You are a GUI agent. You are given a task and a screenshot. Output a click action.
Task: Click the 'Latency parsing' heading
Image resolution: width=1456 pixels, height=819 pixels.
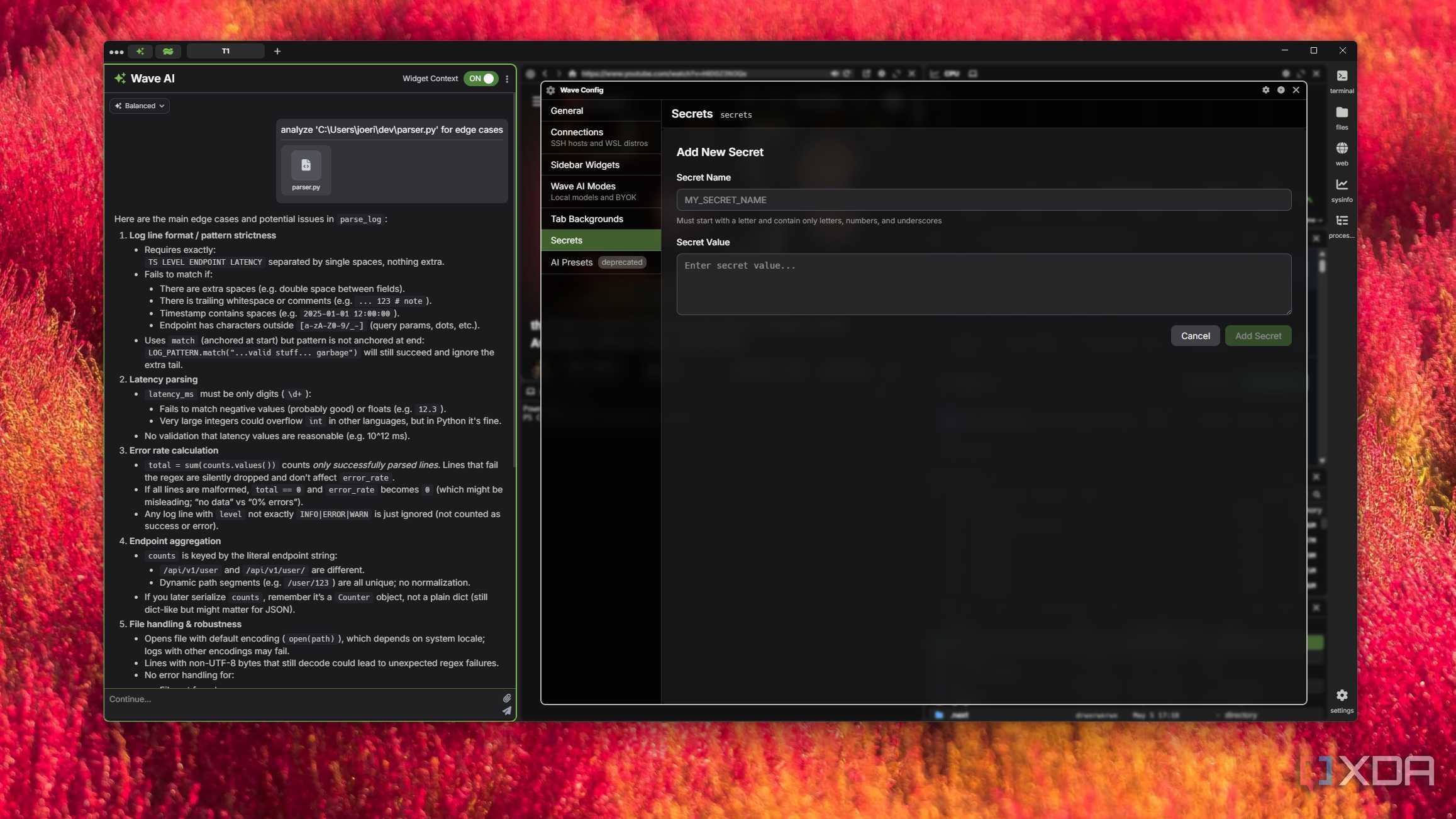(x=164, y=379)
